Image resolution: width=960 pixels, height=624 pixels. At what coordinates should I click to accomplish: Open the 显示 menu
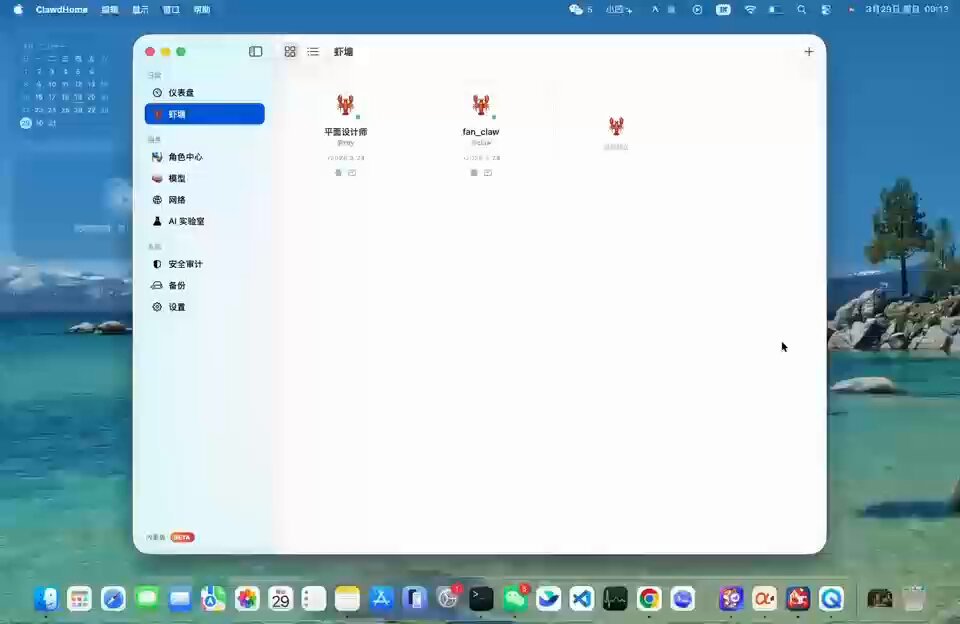(139, 9)
